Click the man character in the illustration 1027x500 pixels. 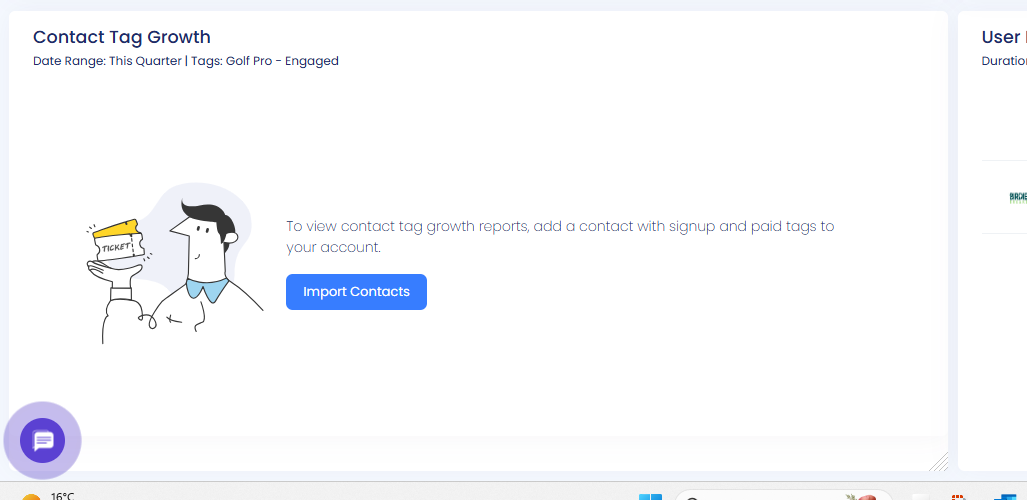(205, 260)
